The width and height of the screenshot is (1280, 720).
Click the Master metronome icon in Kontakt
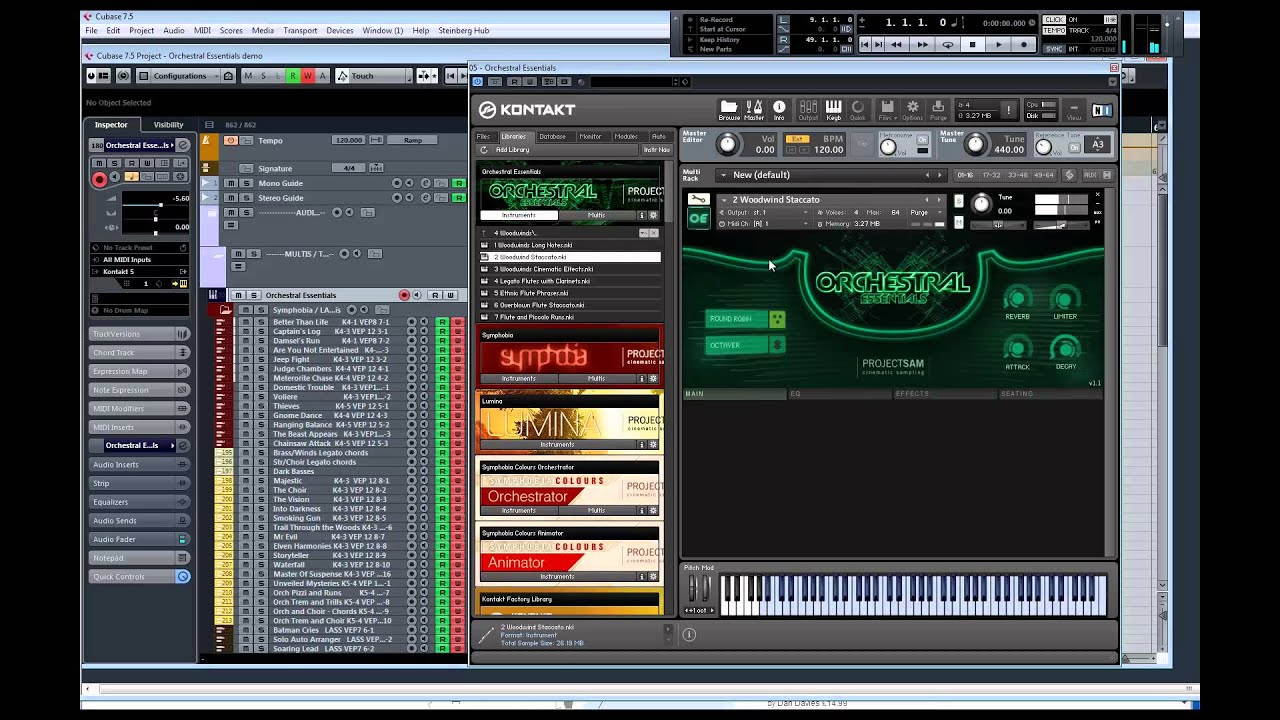coord(754,109)
